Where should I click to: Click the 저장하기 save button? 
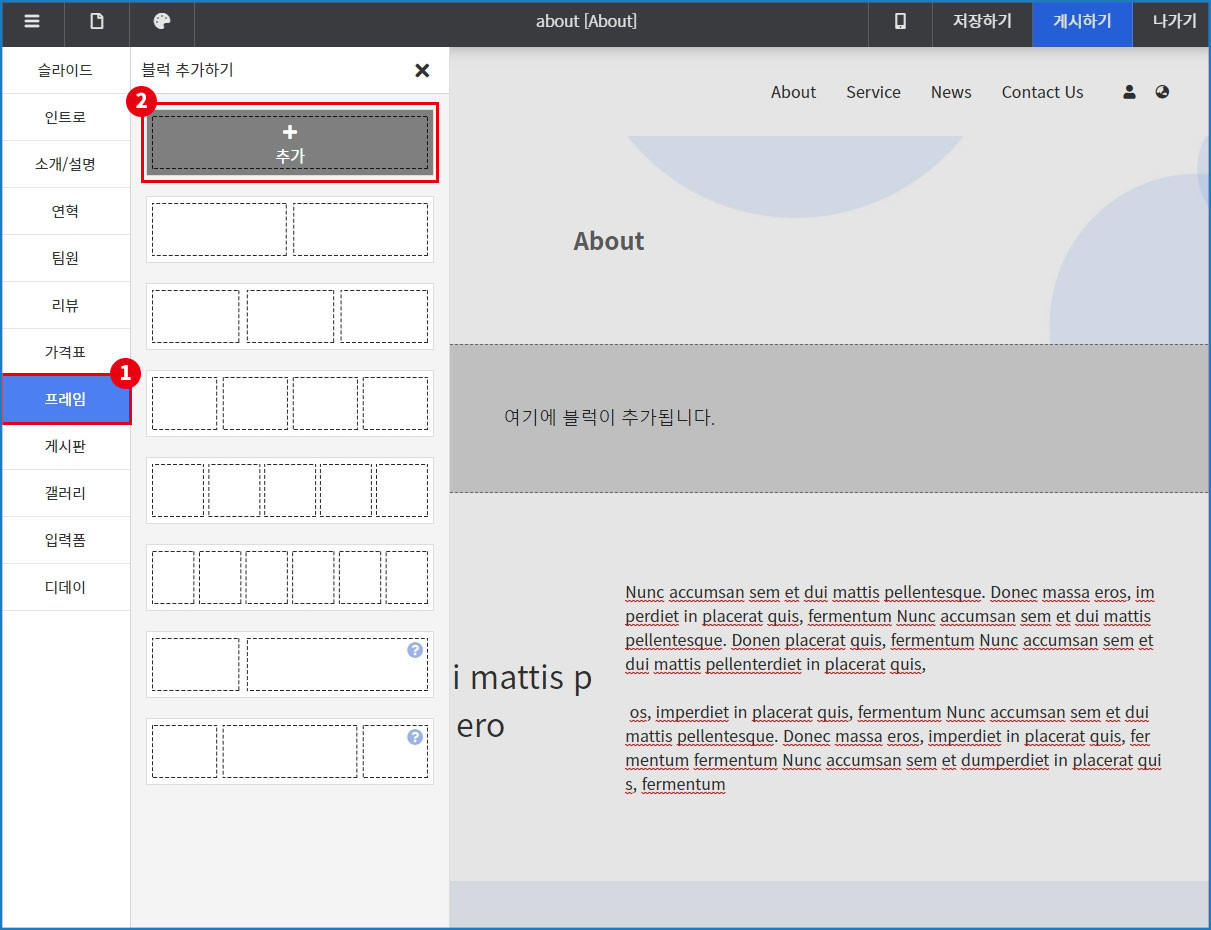[982, 22]
